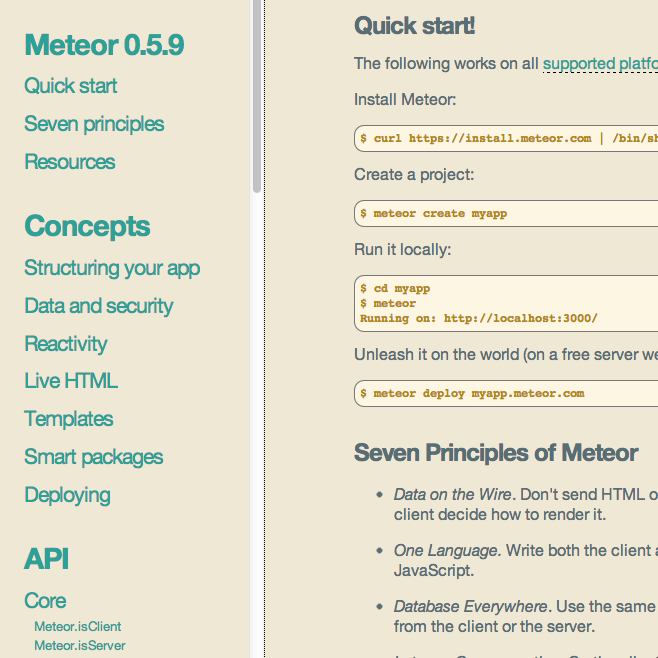Jump to the API section heading
Screen dimensions: 658x658
(x=47, y=559)
